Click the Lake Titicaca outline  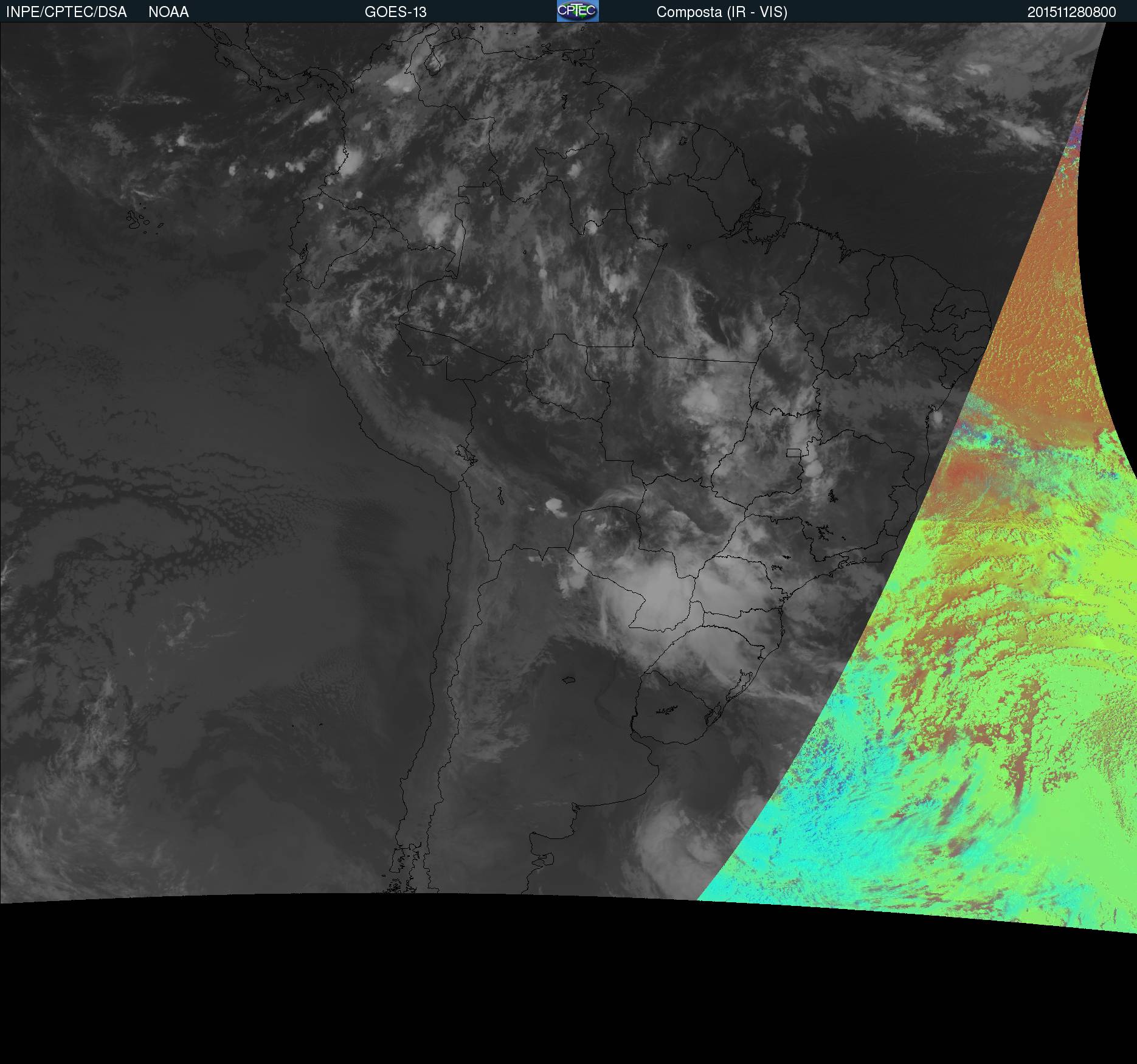(466, 454)
